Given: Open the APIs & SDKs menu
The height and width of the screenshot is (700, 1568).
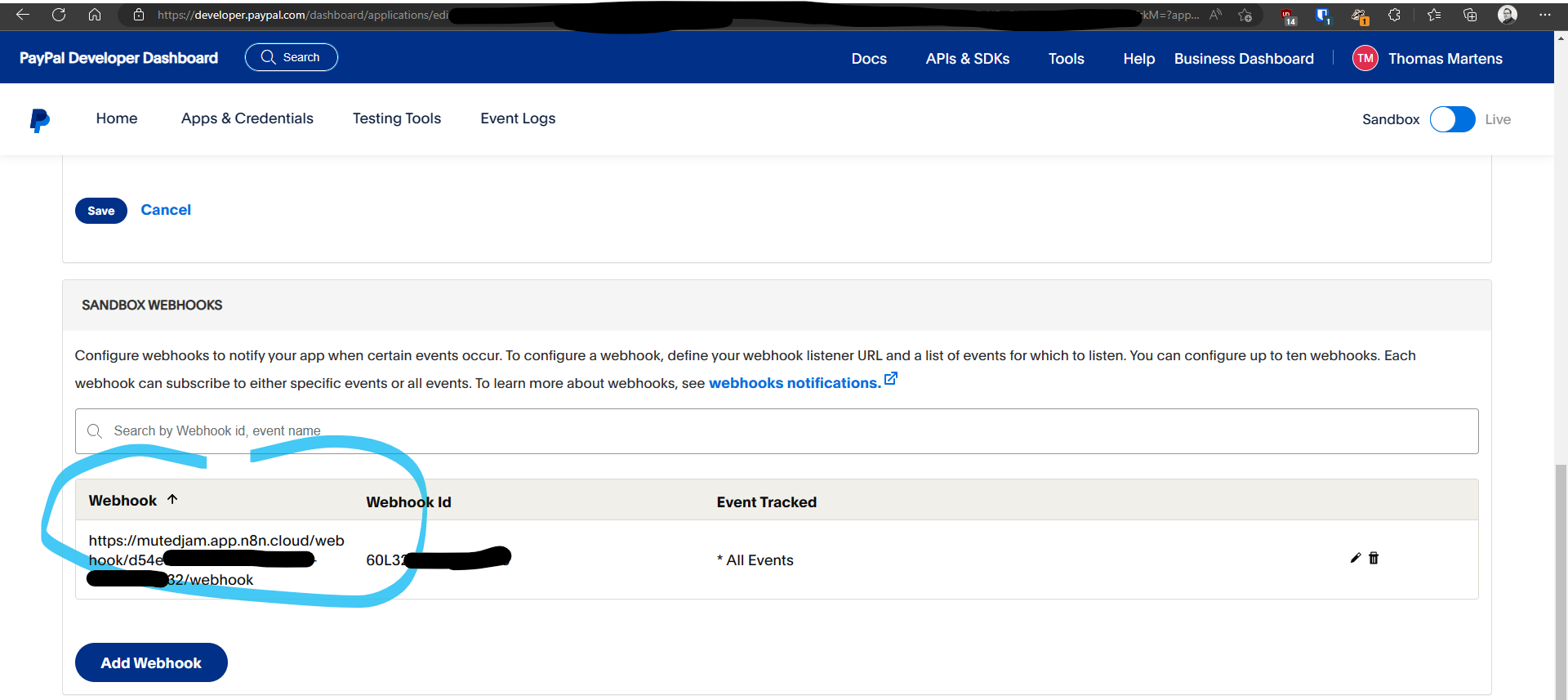Looking at the screenshot, I should [x=968, y=59].
